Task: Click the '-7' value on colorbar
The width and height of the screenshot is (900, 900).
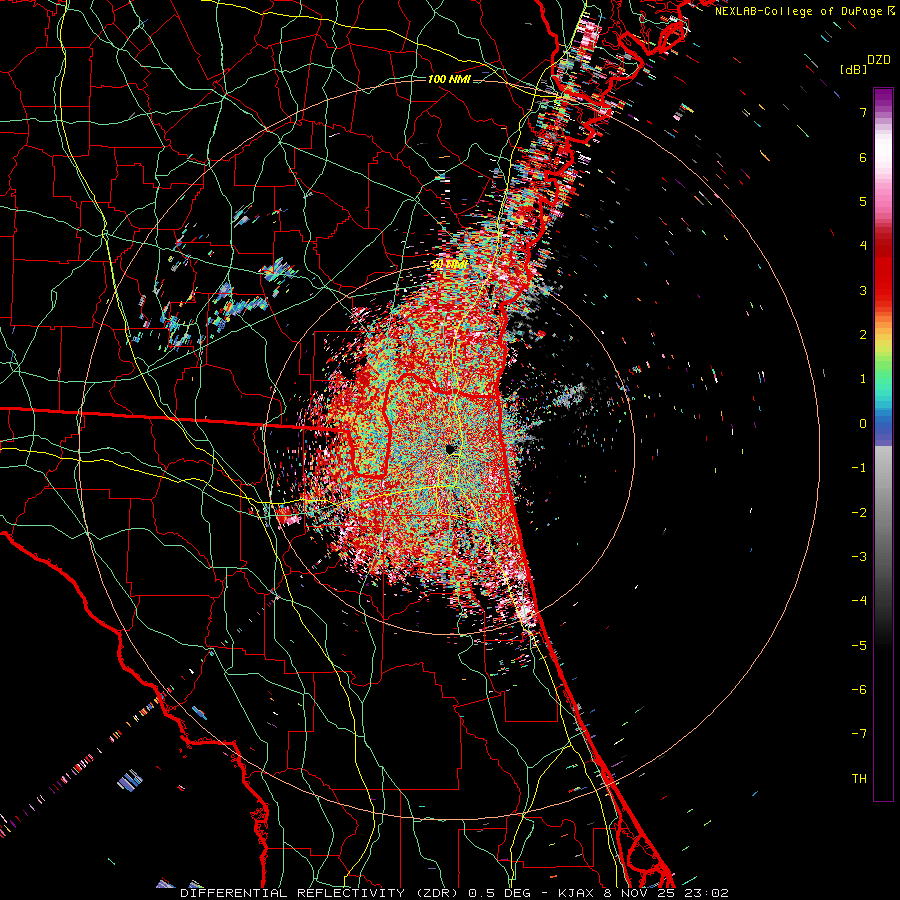Action: coord(859,734)
